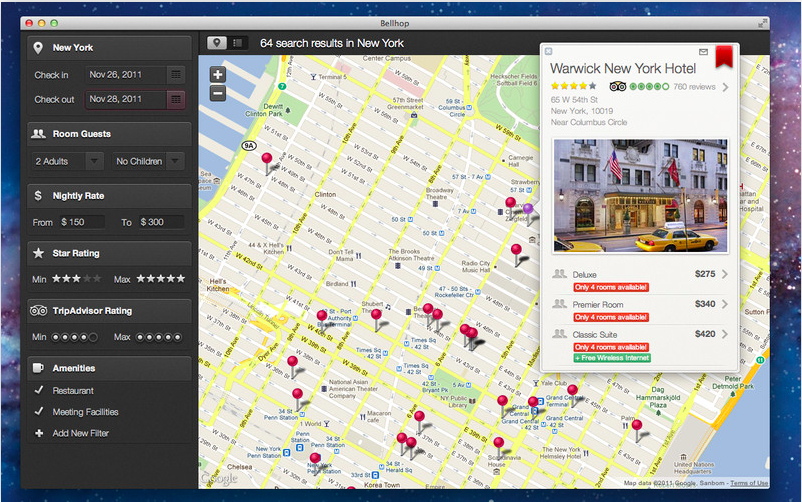
Task: Click the red pin near W 50th St
Action: 267,159
